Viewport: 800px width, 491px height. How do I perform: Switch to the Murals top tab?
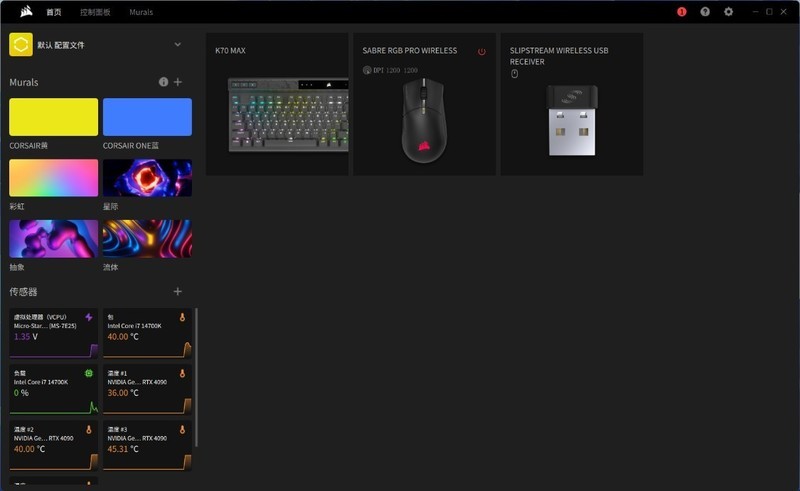tap(141, 12)
